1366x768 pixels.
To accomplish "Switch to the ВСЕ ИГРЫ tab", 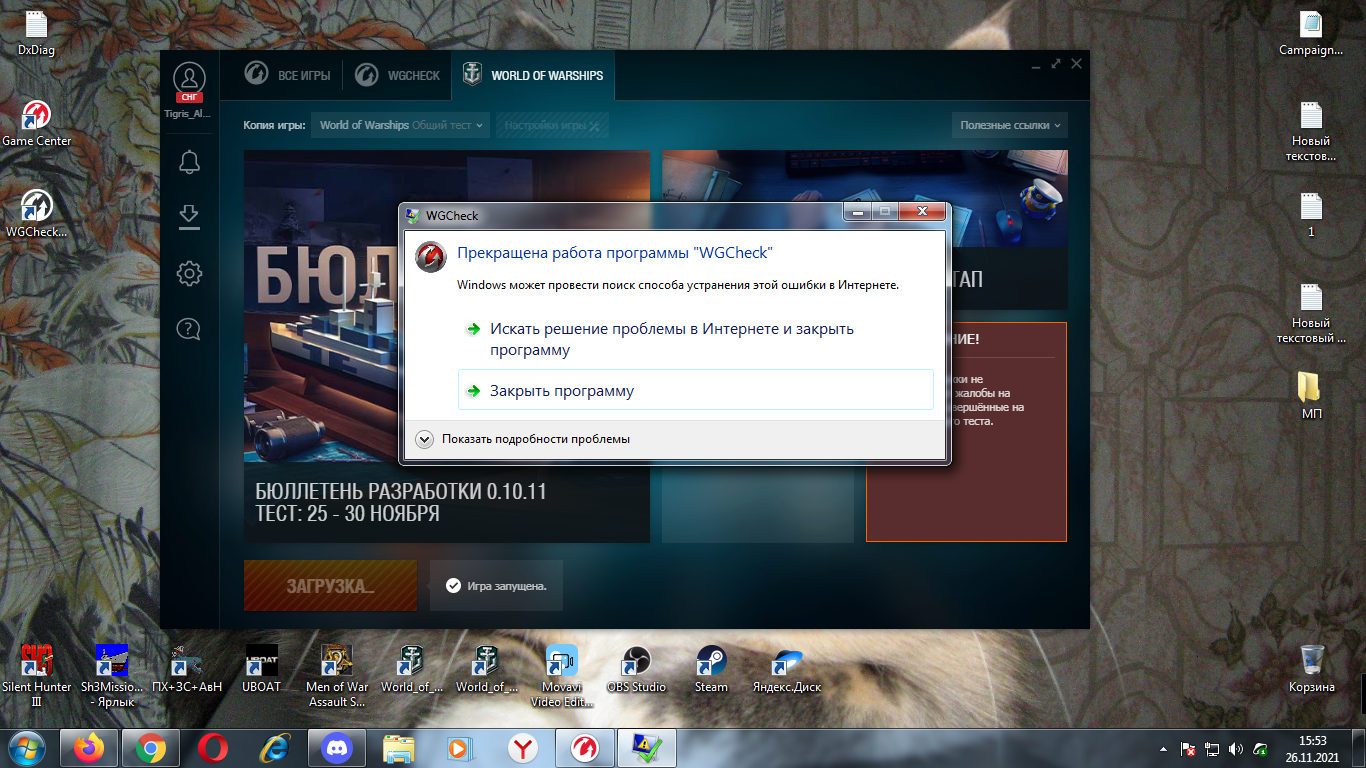I will 285,75.
